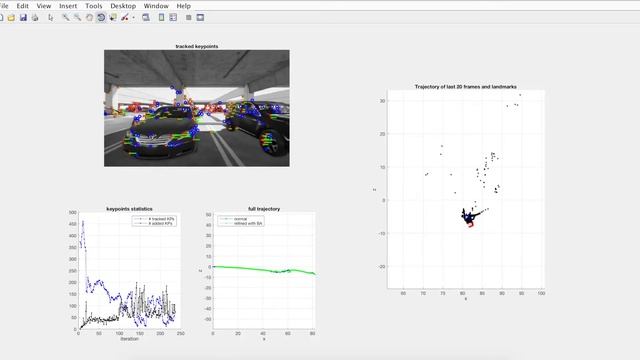
Task: Click '# tracked KPs' legend entry
Action: tap(161, 219)
